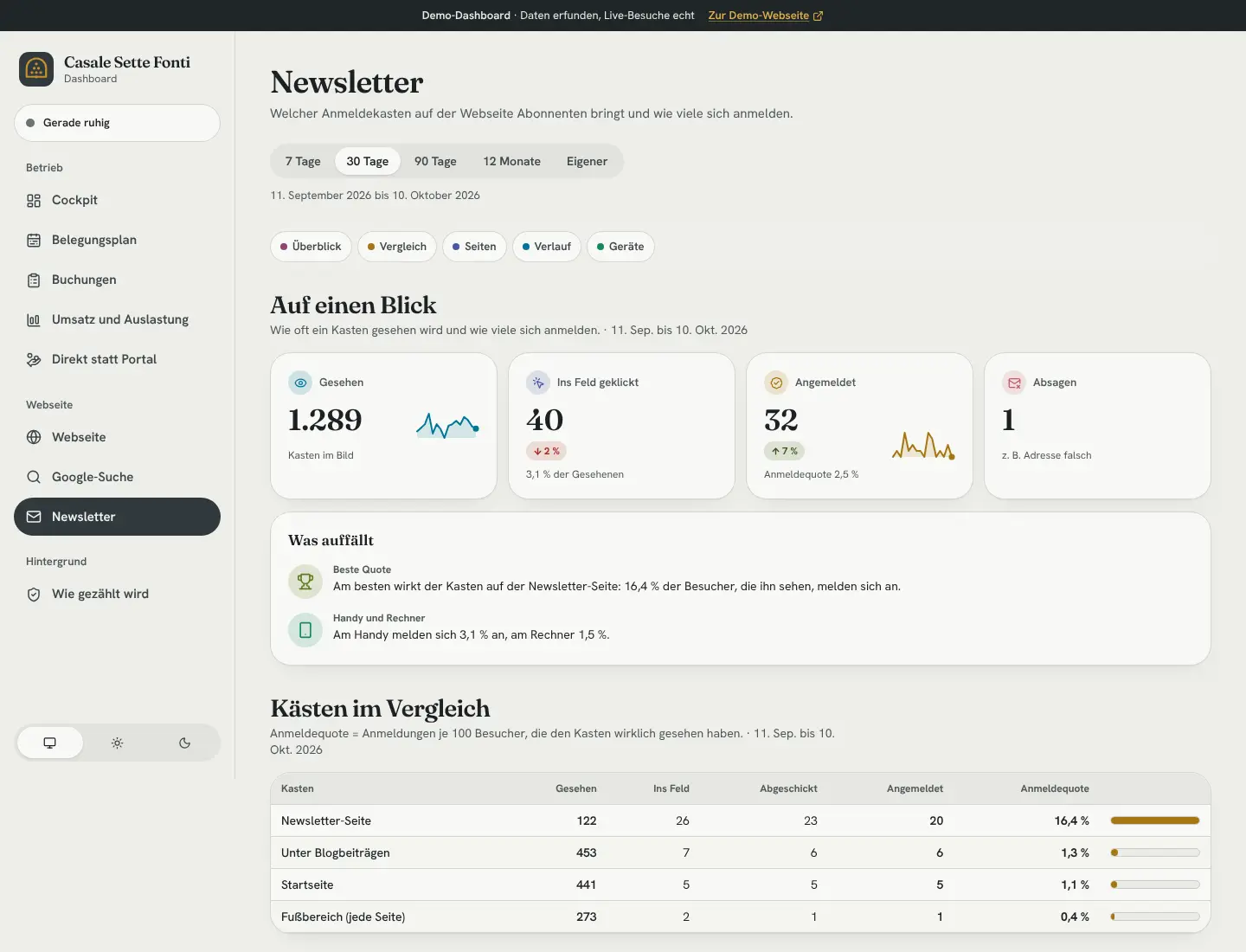Jump to the Vergleich section chip
This screenshot has height=952, width=1246.
[397, 247]
